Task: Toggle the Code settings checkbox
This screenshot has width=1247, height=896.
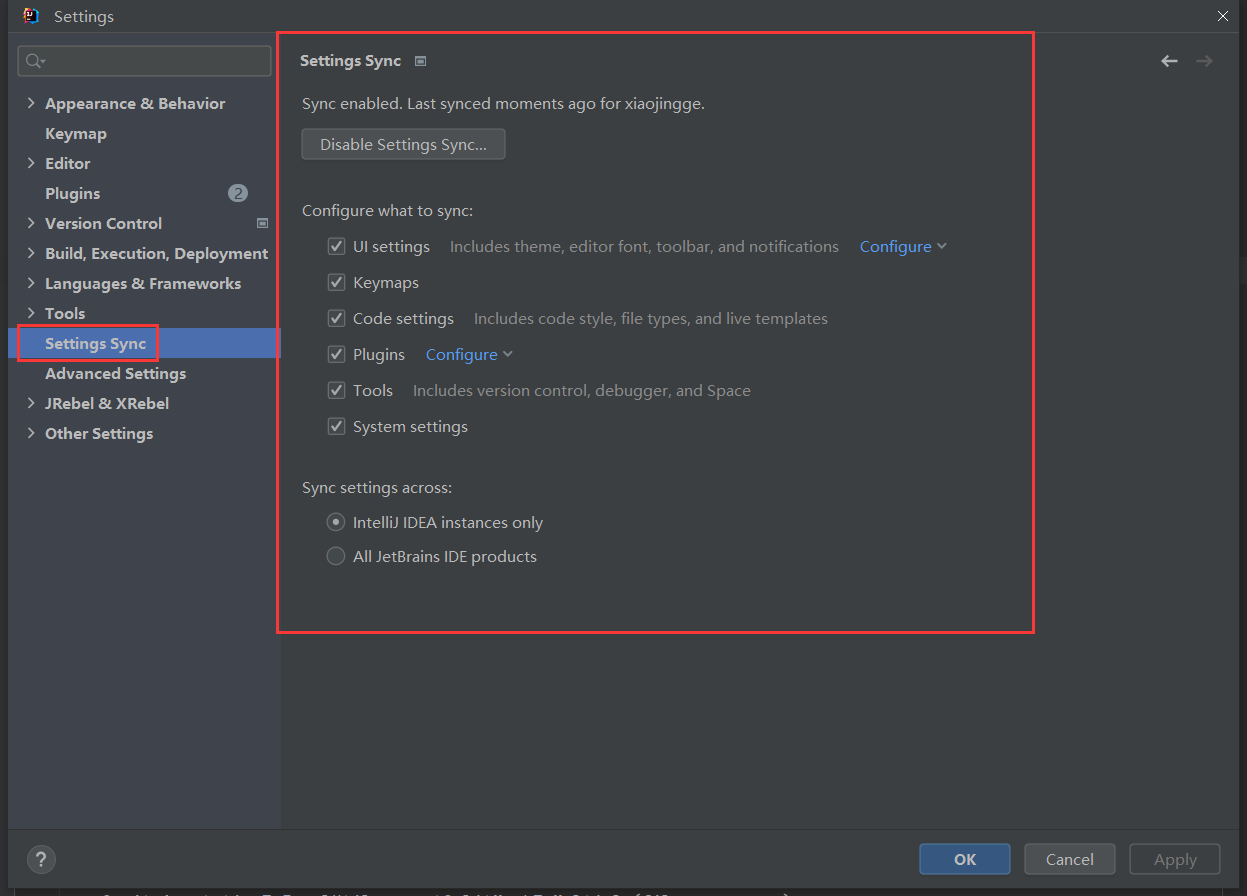Action: click(x=336, y=319)
